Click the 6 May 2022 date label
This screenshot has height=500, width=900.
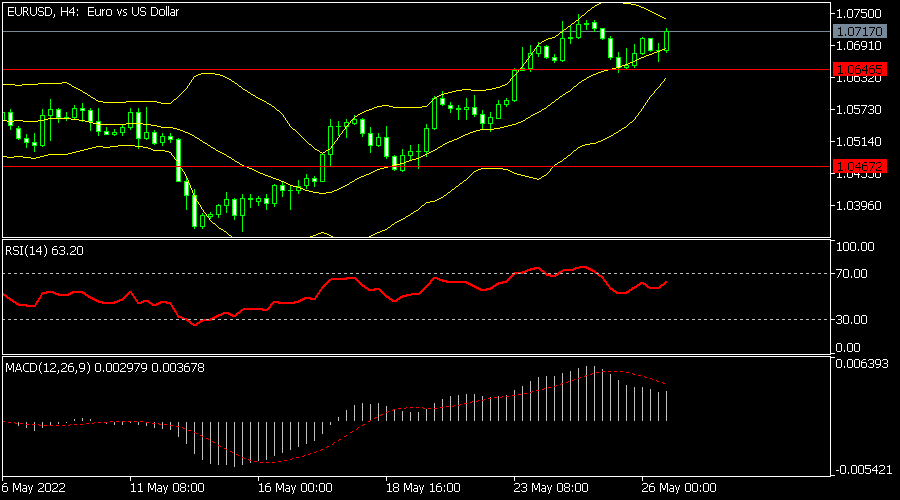(x=33, y=488)
